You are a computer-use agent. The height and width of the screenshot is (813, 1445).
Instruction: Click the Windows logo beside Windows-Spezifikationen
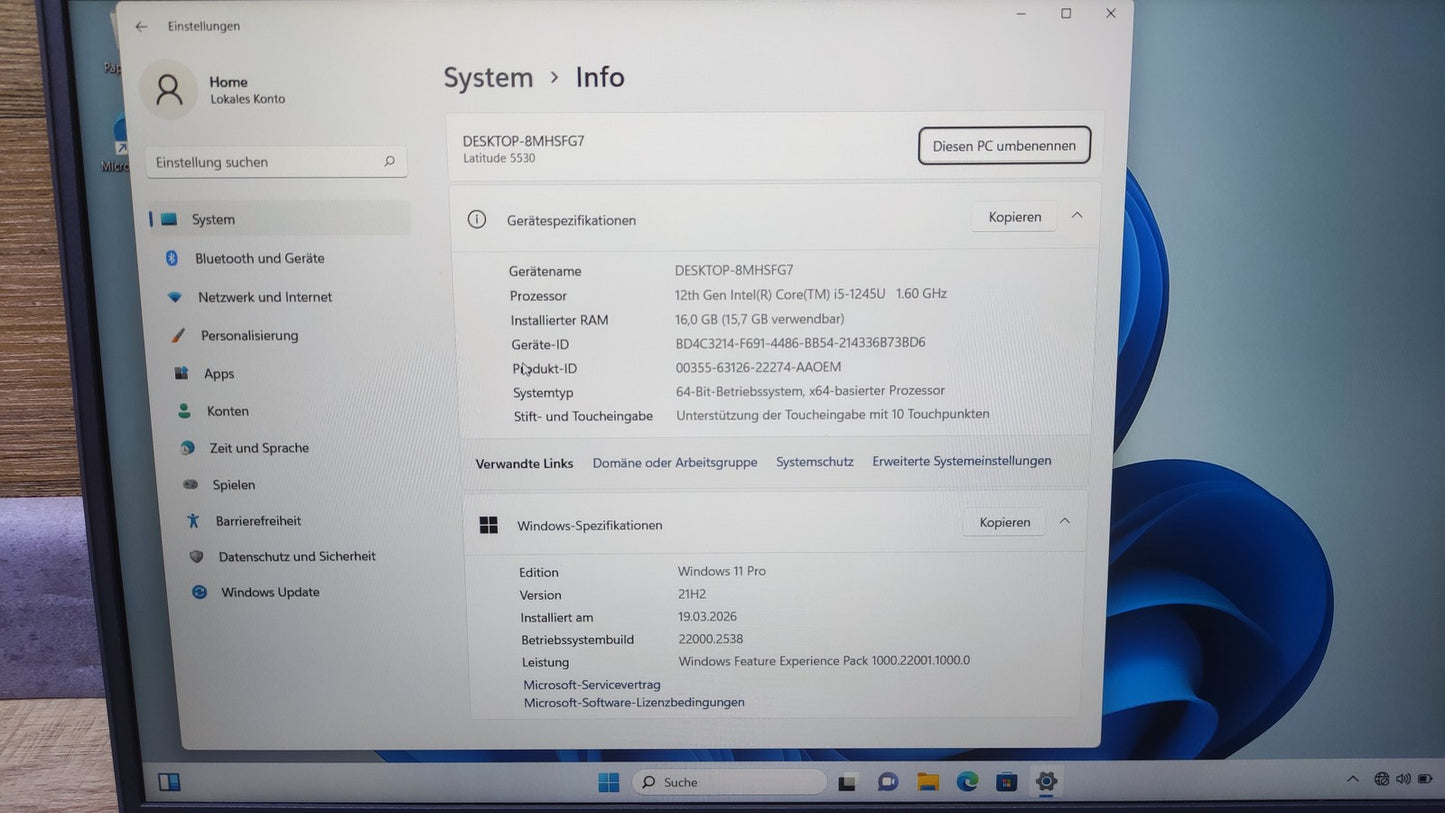tap(489, 525)
